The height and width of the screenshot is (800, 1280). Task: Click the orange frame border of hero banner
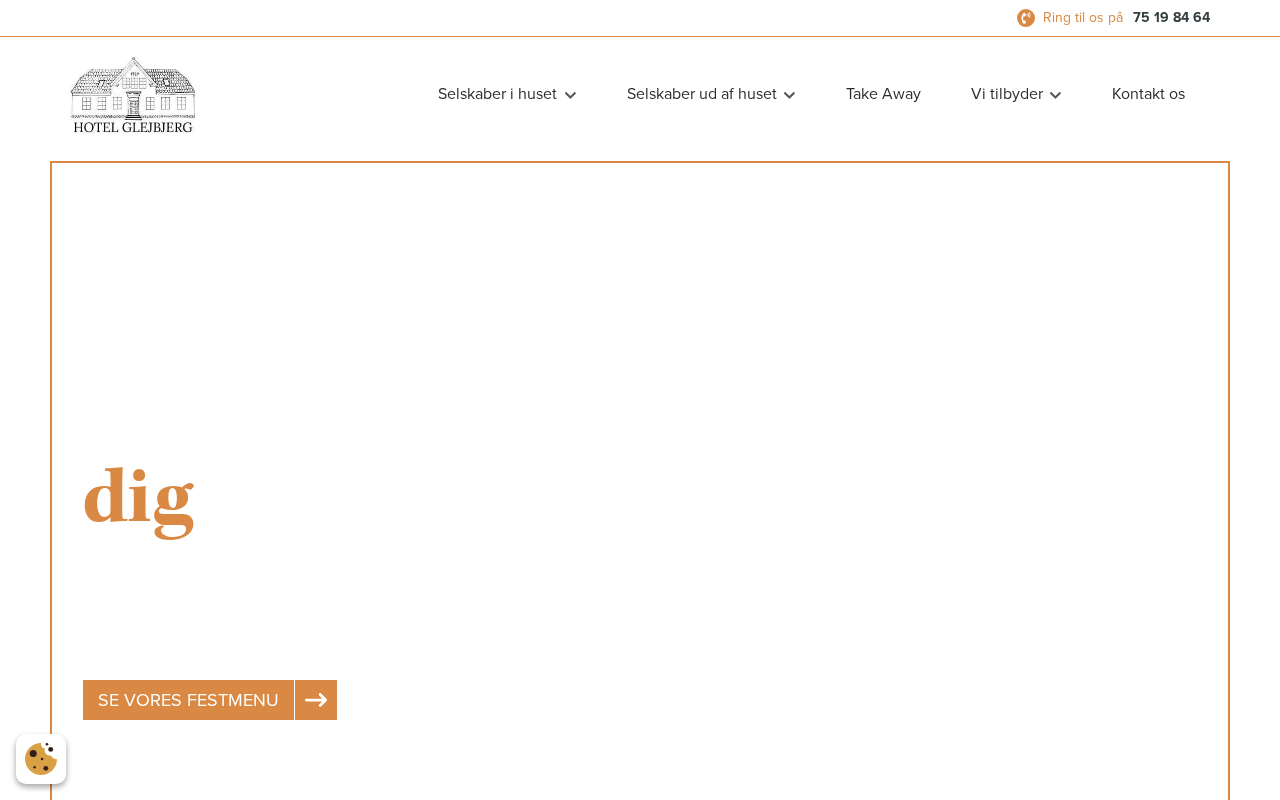(x=640, y=162)
